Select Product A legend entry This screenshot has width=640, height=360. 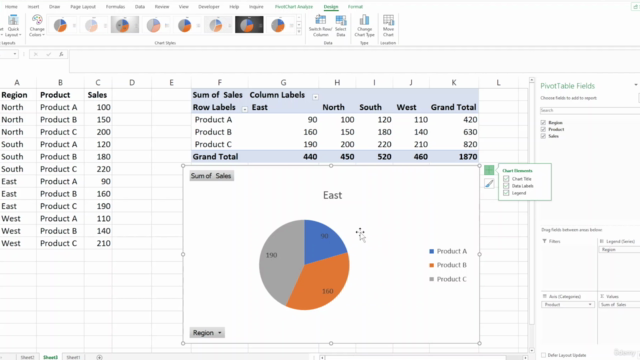click(x=448, y=251)
